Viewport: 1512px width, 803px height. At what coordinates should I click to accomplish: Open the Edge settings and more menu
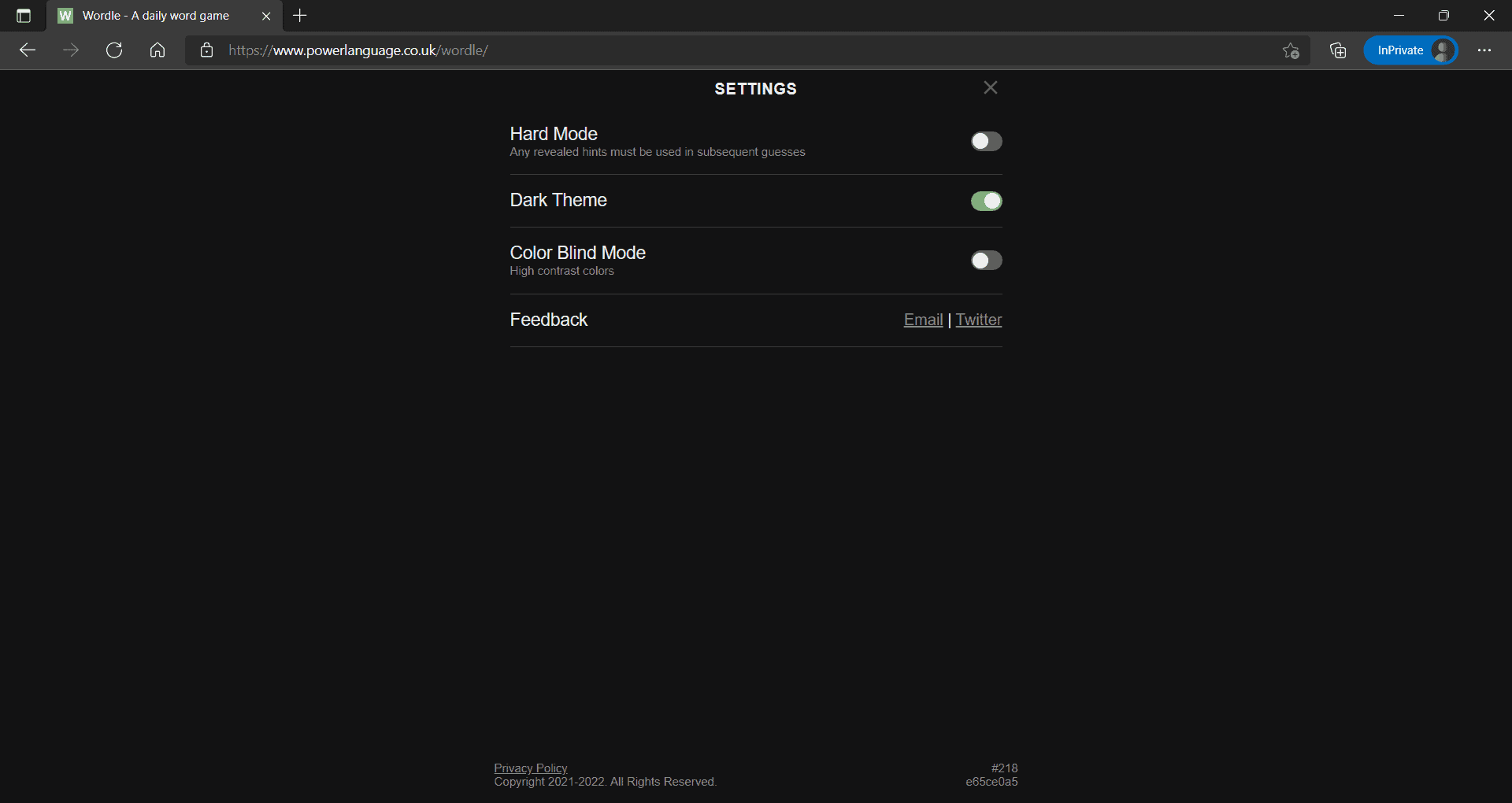tap(1484, 50)
